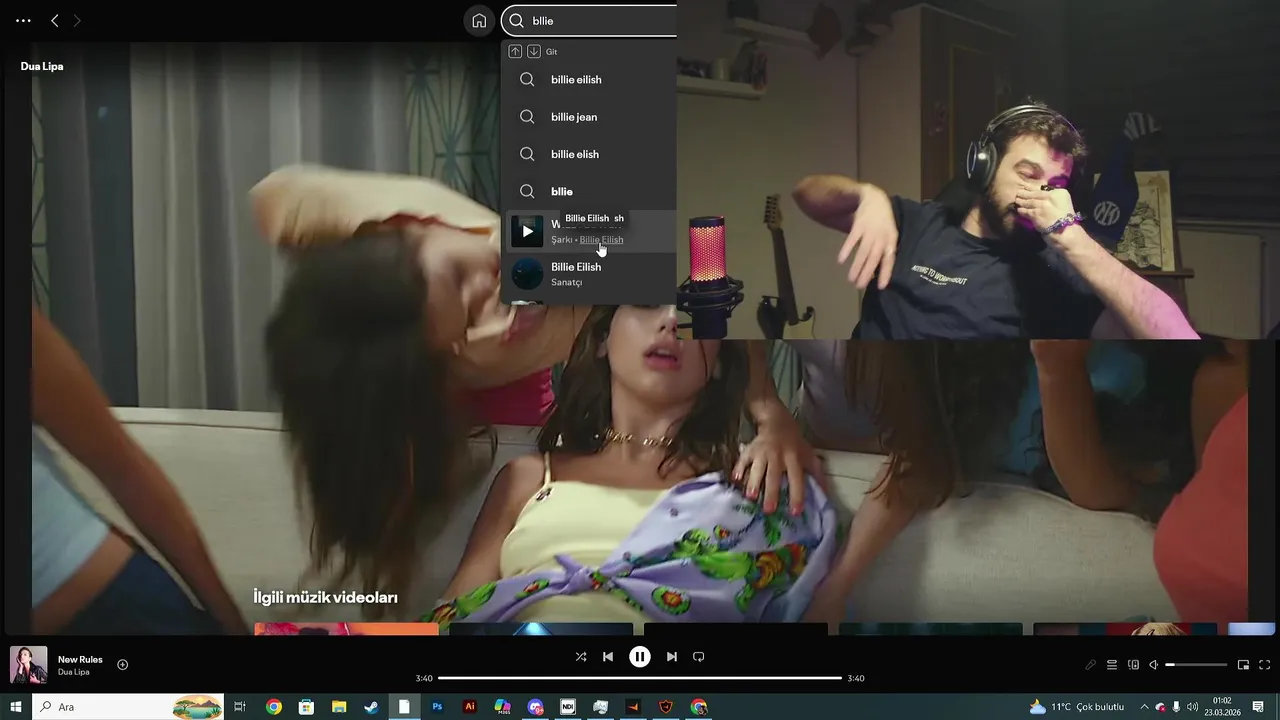Open the lyrics microphone icon
Image resolution: width=1280 pixels, height=720 pixels.
[x=1090, y=665]
